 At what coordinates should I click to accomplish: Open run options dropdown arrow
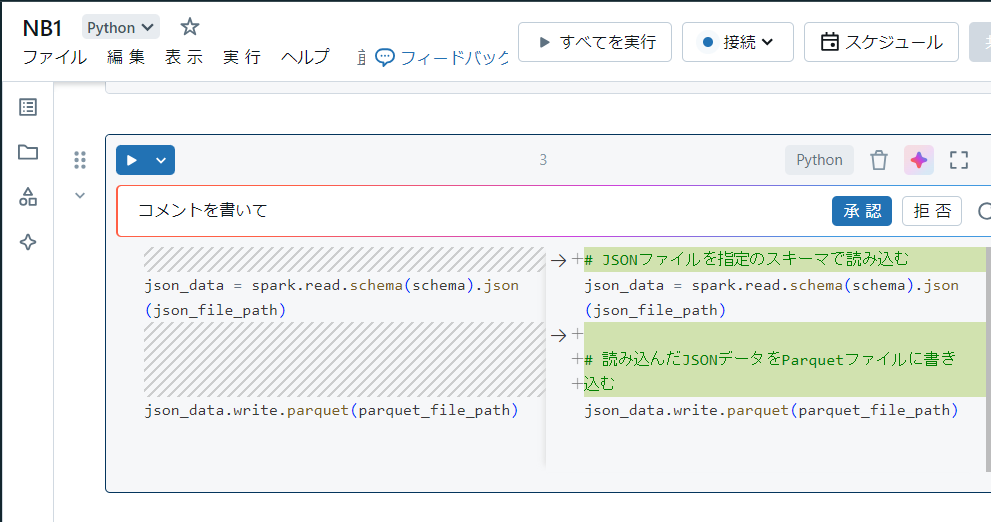coord(161,160)
